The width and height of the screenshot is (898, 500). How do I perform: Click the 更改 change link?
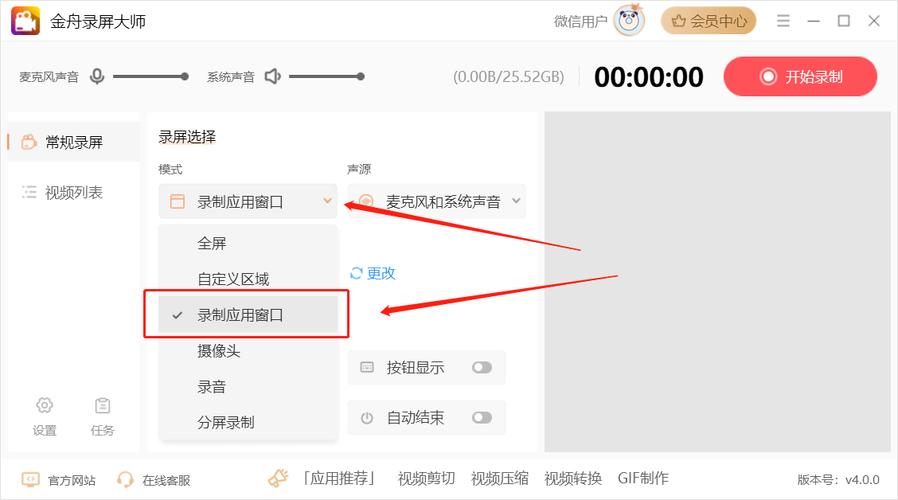pyautogui.click(x=381, y=273)
